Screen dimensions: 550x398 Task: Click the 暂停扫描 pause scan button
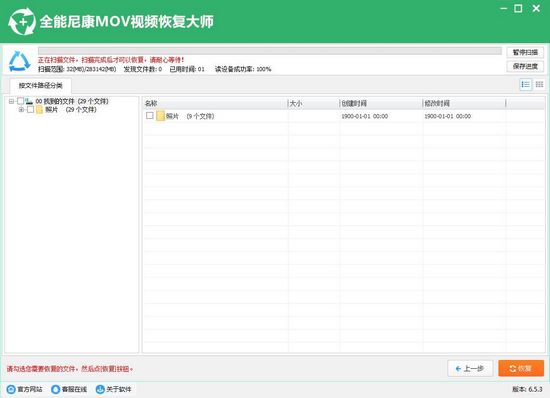pyautogui.click(x=525, y=52)
